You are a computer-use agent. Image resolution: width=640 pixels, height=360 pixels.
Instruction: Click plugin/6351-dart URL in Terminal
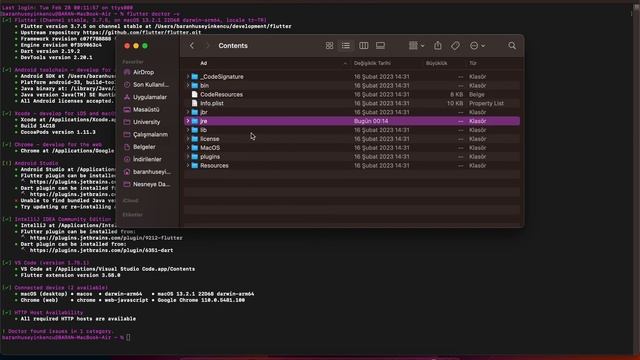101,250
